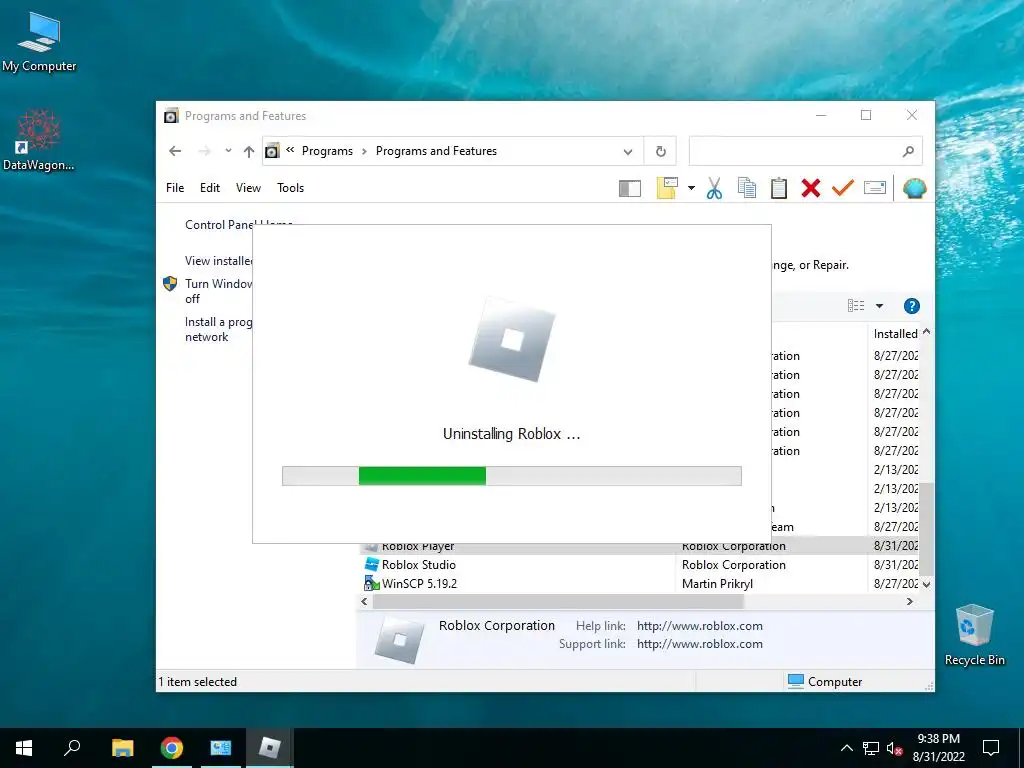Open My Computer desktop icon
Viewport: 1024px width, 768px height.
(x=39, y=40)
